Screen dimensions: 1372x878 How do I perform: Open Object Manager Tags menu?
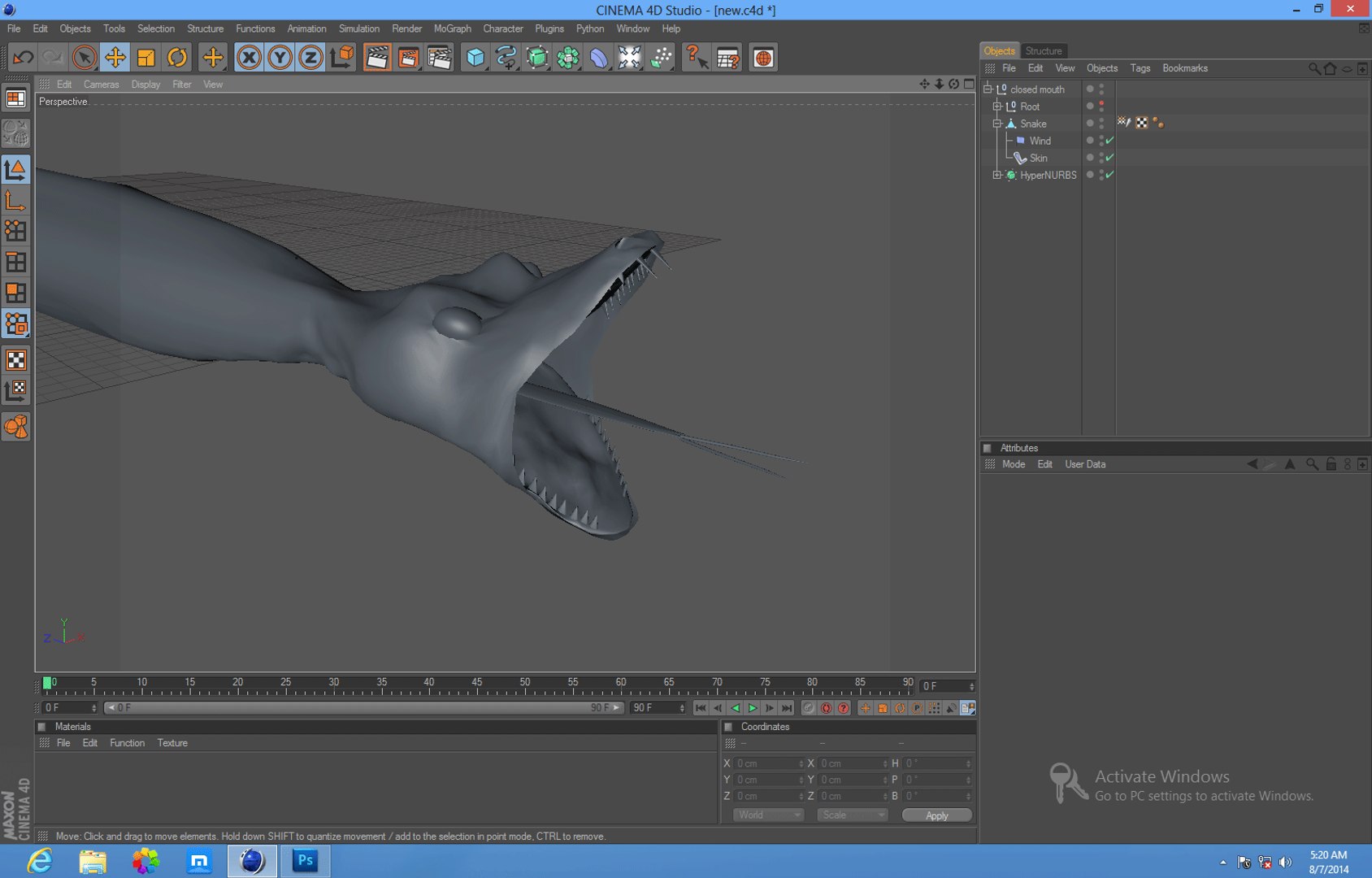click(x=1140, y=68)
